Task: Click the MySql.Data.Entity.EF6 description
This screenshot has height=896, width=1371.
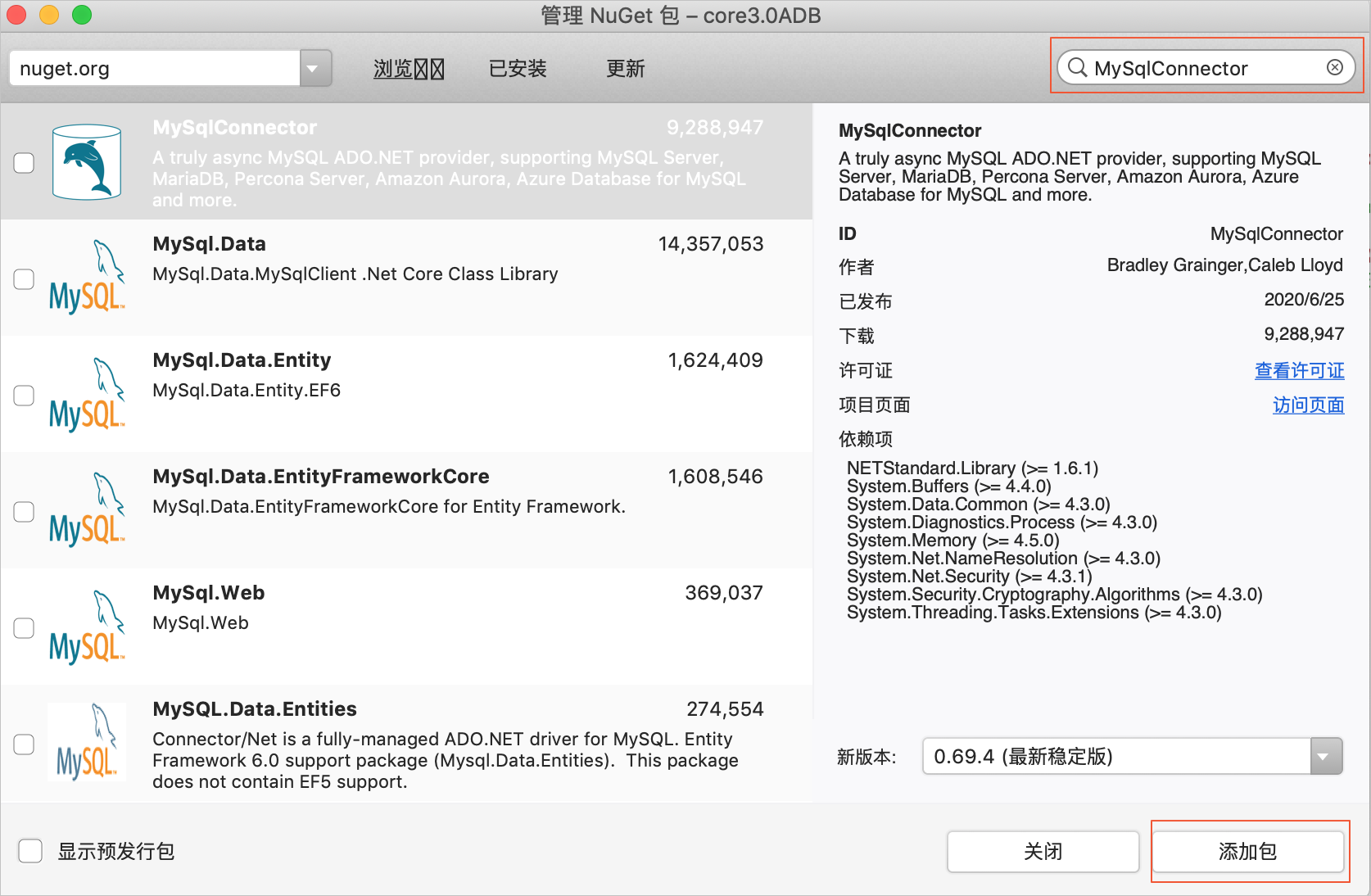Action: tap(247, 391)
